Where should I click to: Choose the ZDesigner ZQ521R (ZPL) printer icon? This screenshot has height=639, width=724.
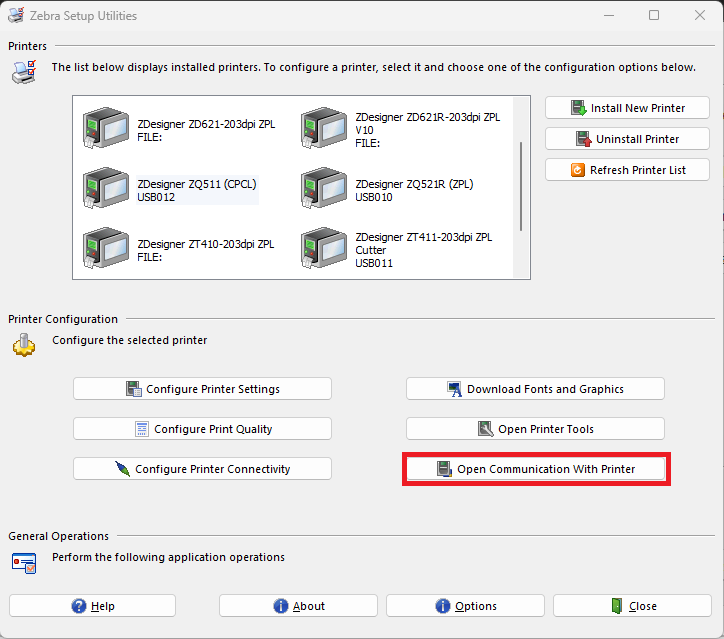click(x=324, y=190)
